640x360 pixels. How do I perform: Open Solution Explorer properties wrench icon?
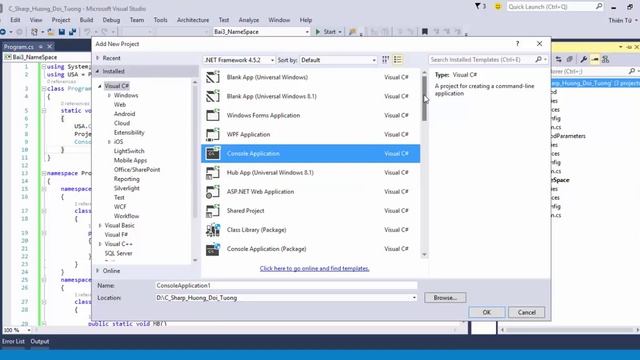coord(584,60)
